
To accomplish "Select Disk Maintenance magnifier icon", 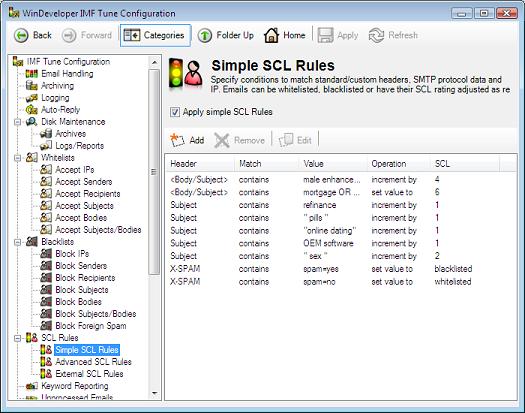I will point(32,122).
